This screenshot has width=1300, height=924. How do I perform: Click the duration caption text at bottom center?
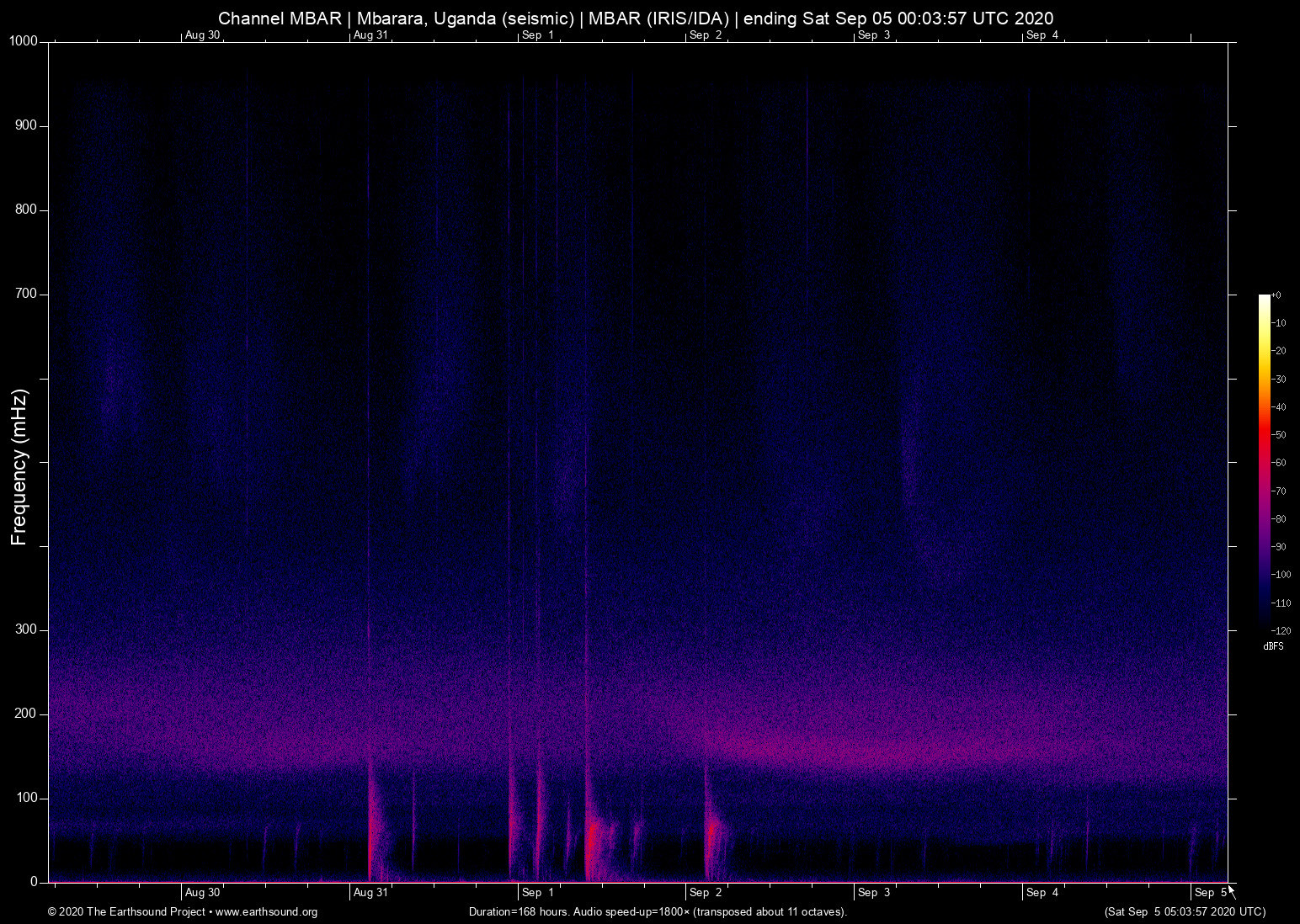(658, 912)
